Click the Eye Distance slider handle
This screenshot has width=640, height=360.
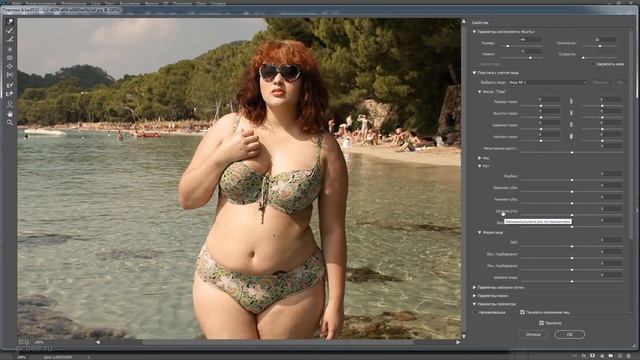tap(572, 153)
